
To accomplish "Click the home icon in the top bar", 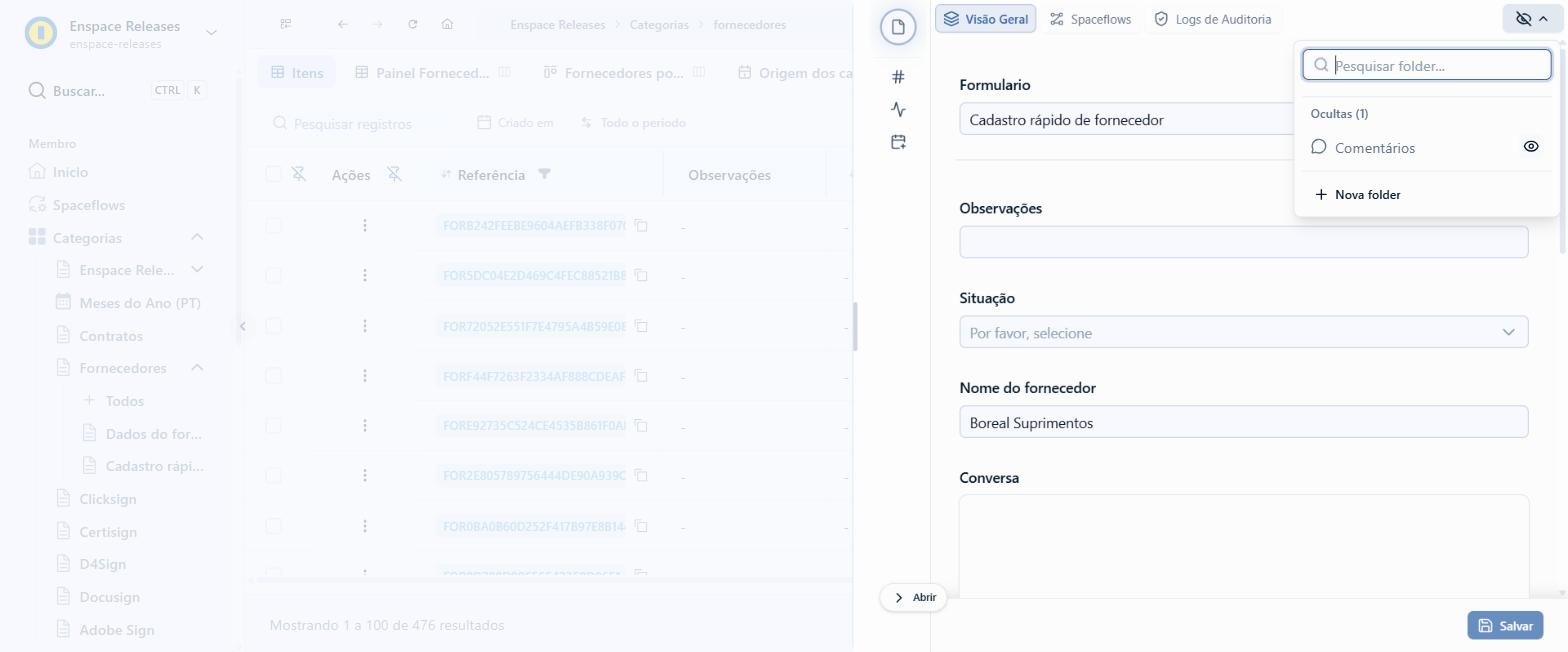I will click(x=447, y=24).
